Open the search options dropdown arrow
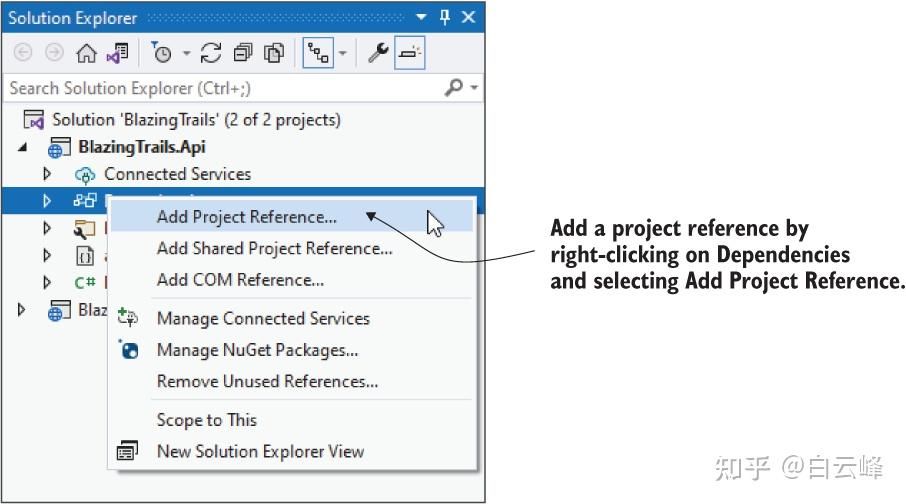Image resolution: width=906 pixels, height=504 pixels. click(474, 88)
